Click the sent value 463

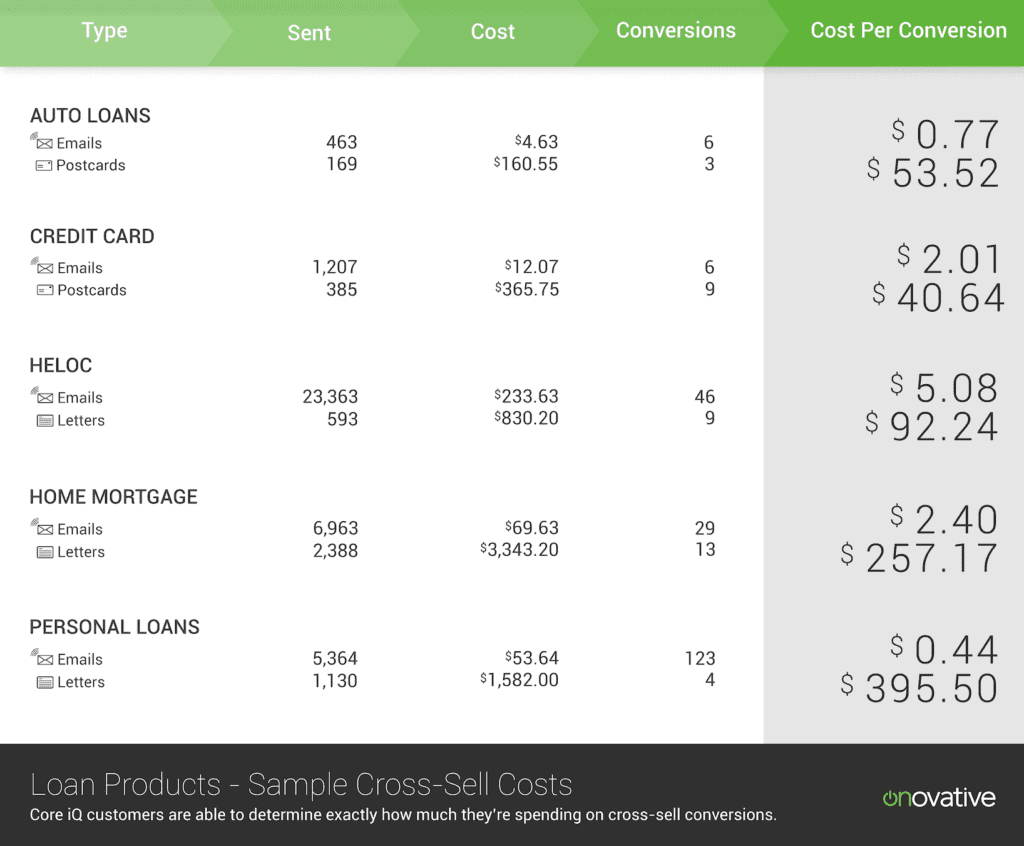tap(342, 142)
